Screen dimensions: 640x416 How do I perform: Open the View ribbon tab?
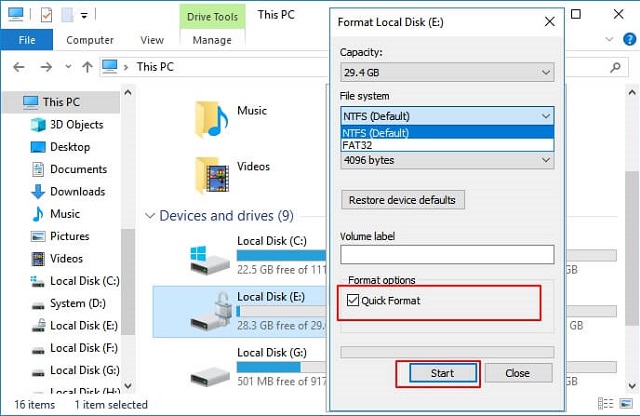tap(152, 40)
